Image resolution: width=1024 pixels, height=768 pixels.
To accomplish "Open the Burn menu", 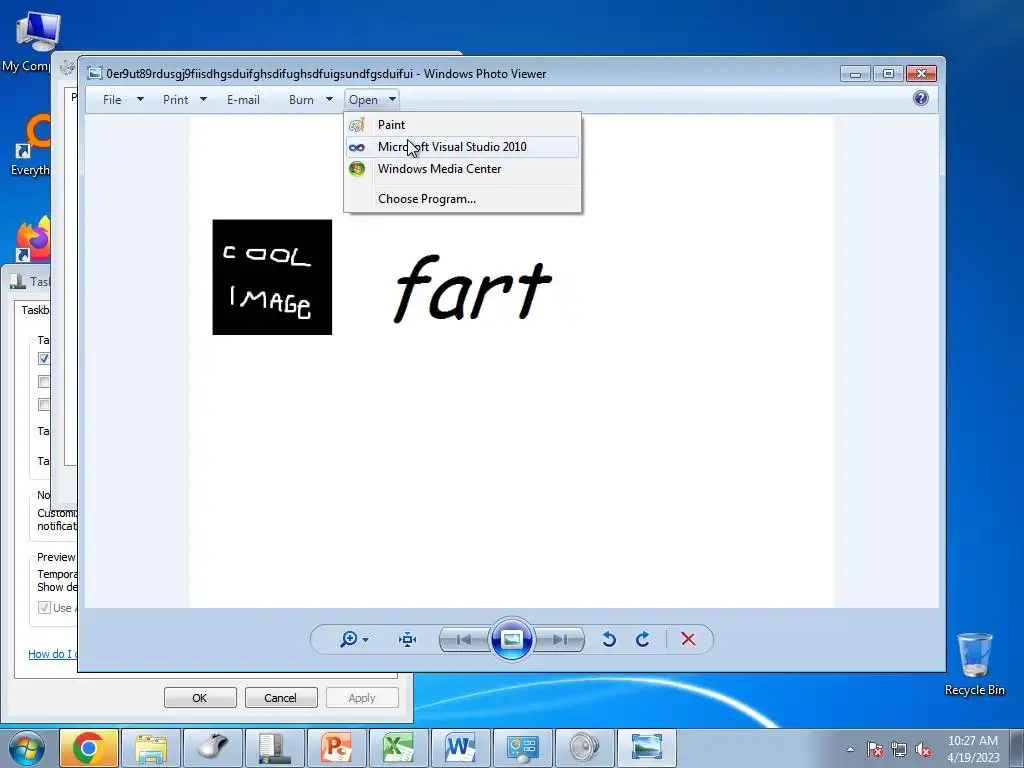I will pyautogui.click(x=301, y=100).
